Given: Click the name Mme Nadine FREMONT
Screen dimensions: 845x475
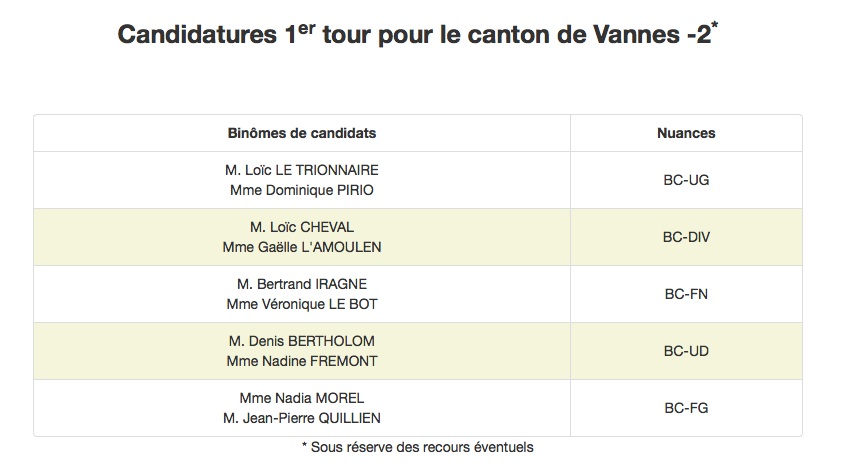Looking at the screenshot, I should (x=302, y=361).
